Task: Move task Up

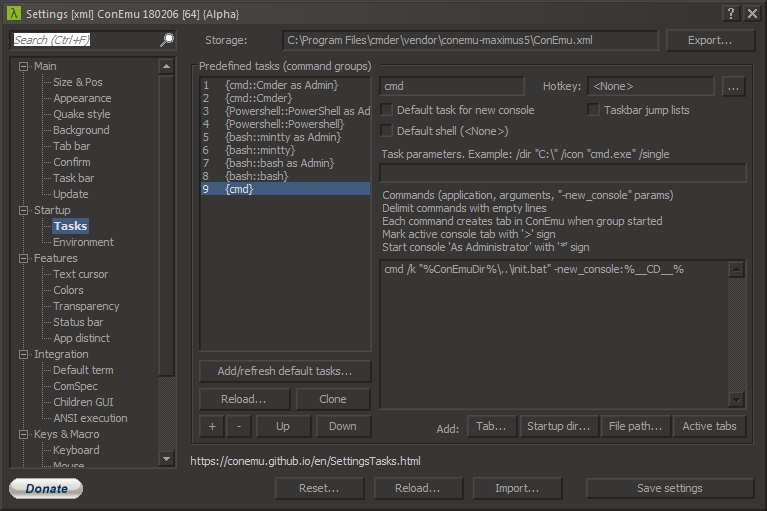Action: click(283, 426)
